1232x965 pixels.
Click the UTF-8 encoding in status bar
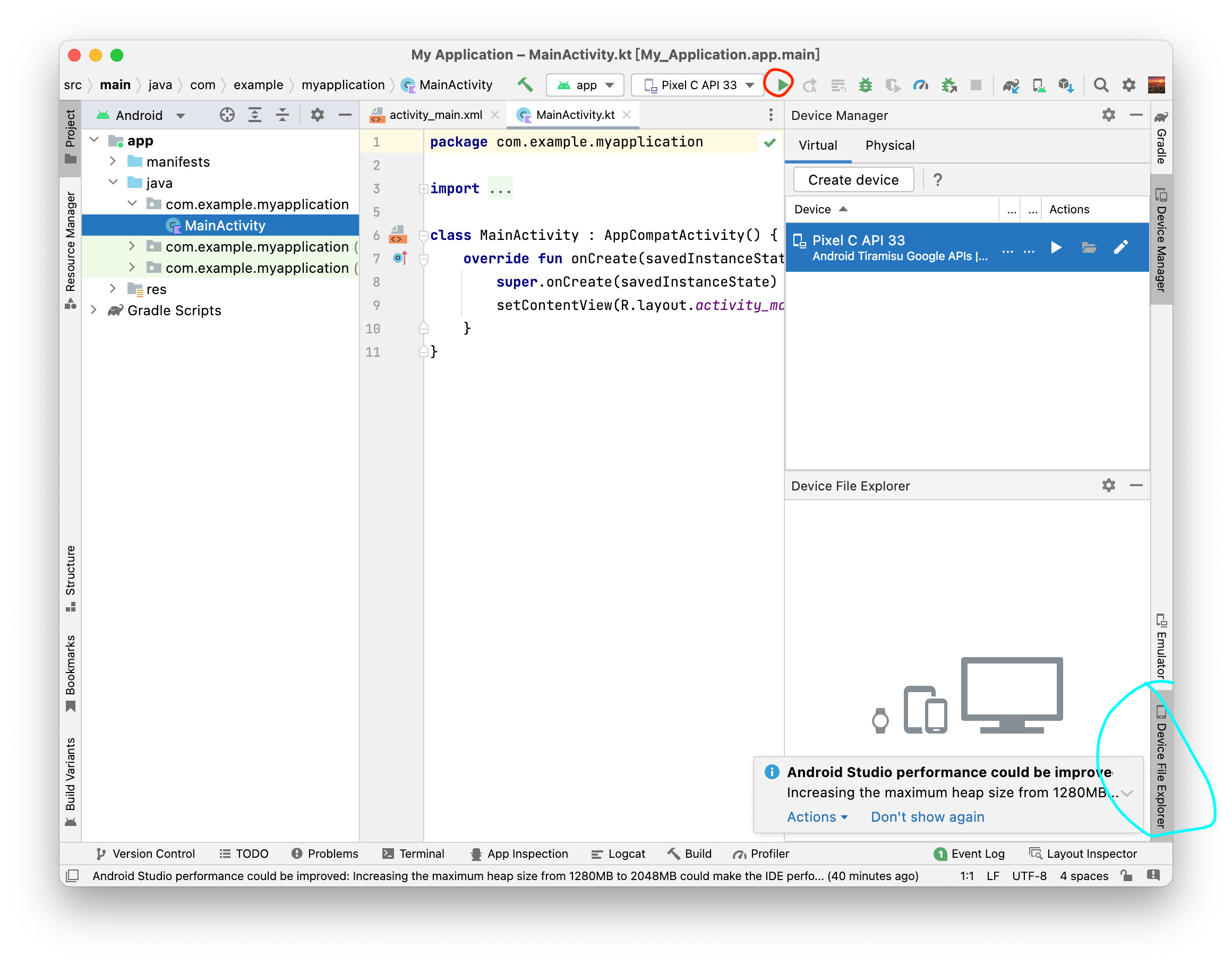[x=1029, y=876]
